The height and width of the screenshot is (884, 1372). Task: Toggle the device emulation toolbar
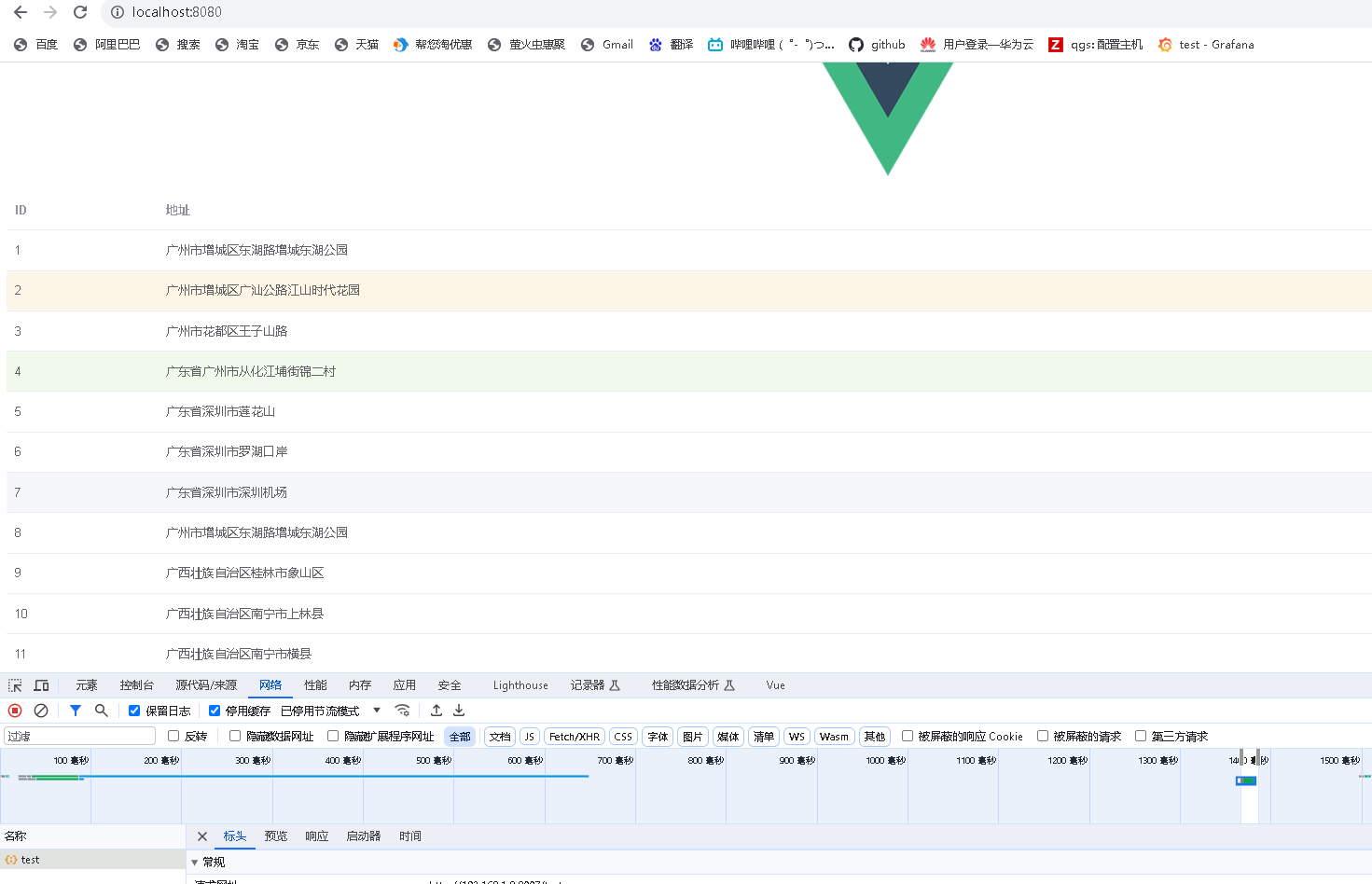(41, 684)
